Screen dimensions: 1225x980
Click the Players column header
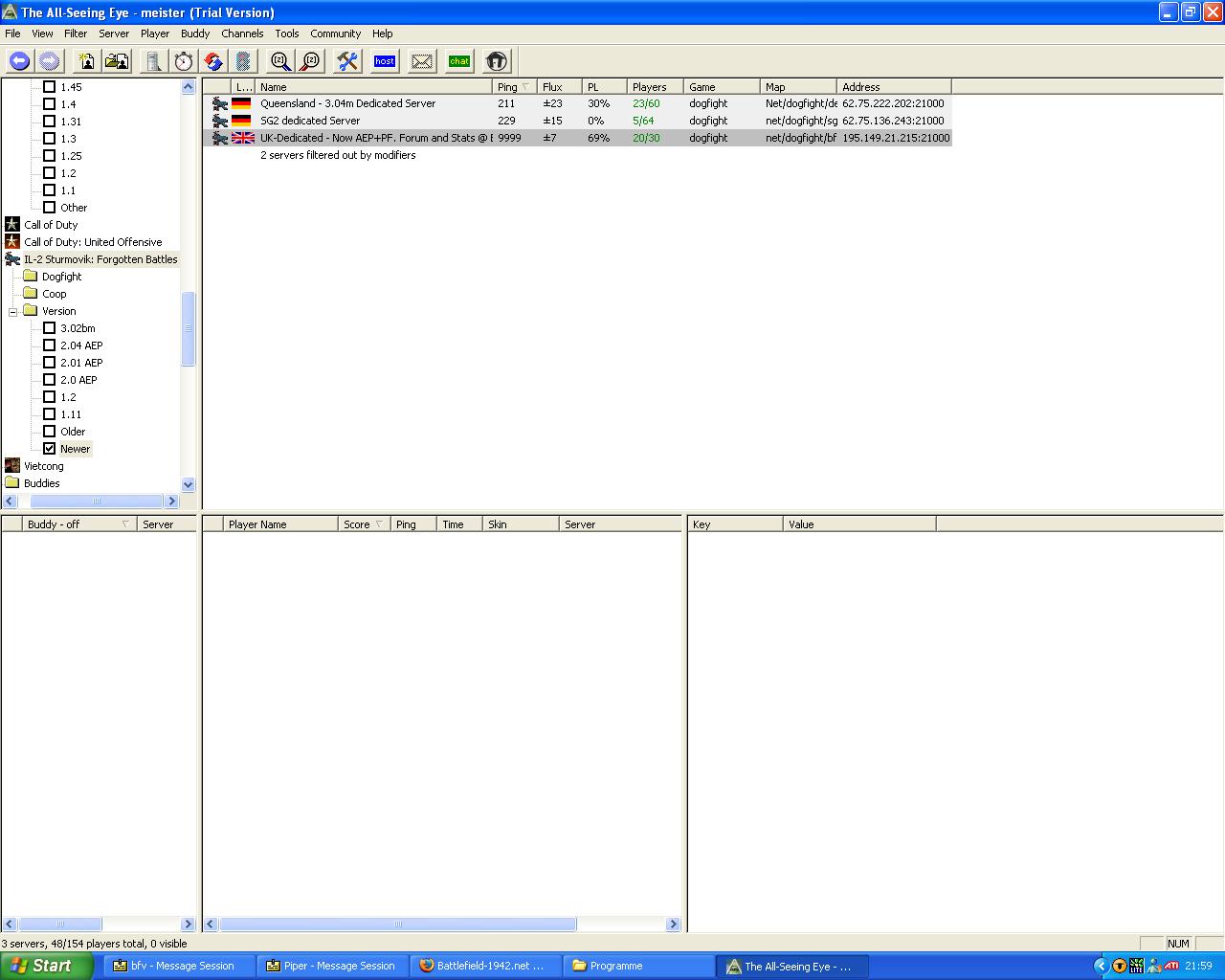[655, 87]
